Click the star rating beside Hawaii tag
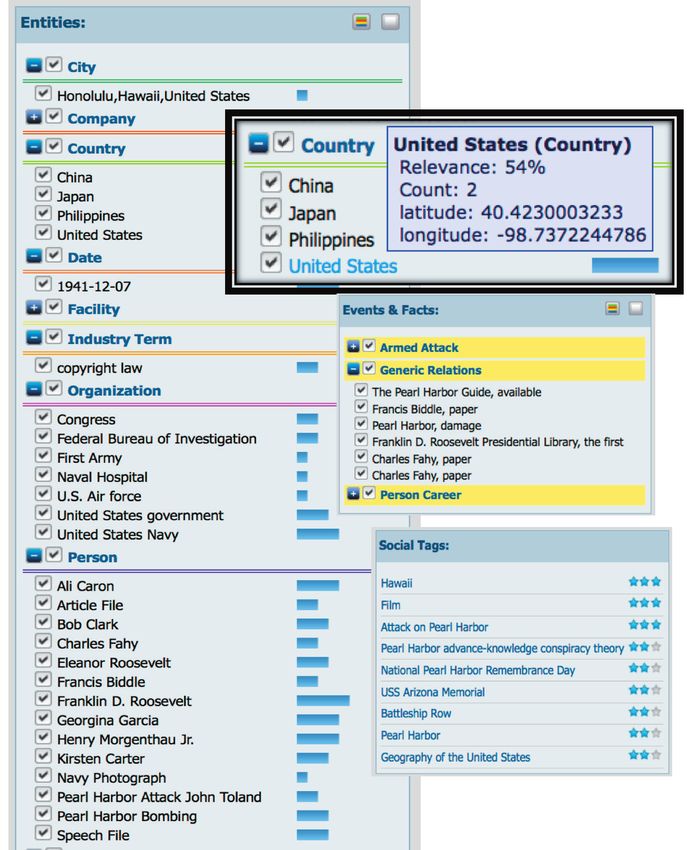The width and height of the screenshot is (690, 850). click(x=644, y=582)
